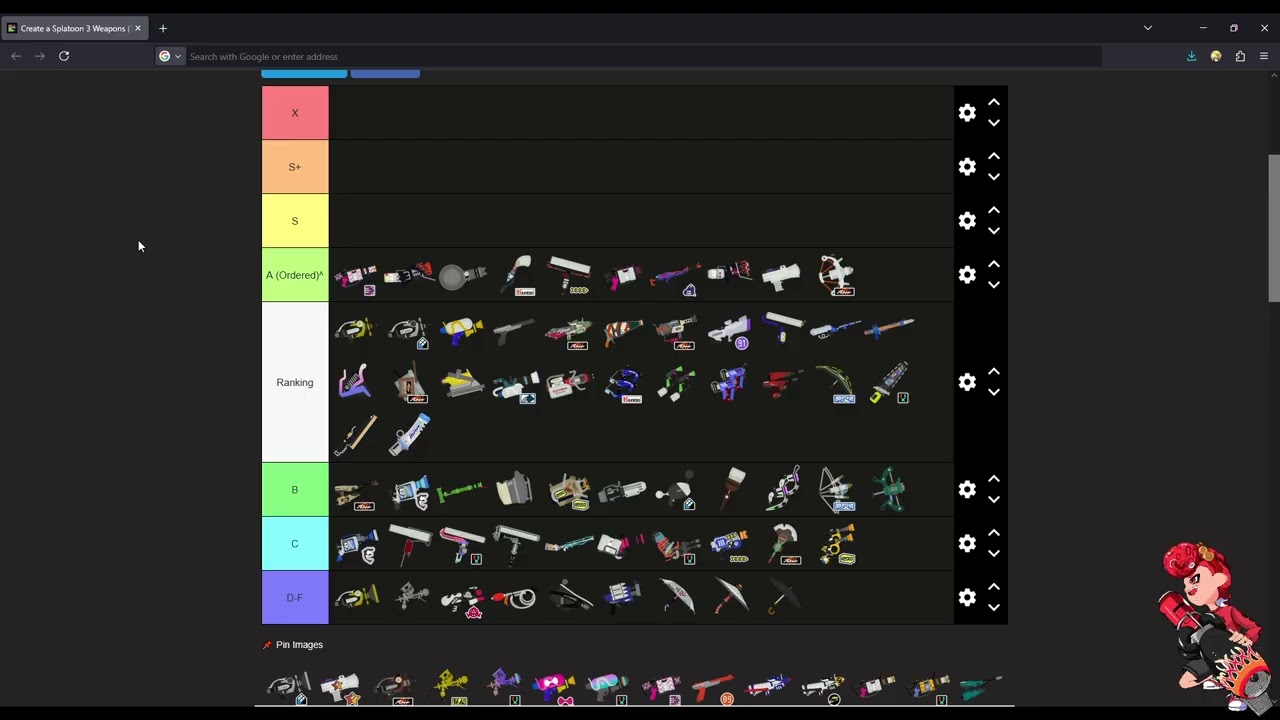Open a new browser tab
This screenshot has height=720, width=1280.
click(163, 28)
